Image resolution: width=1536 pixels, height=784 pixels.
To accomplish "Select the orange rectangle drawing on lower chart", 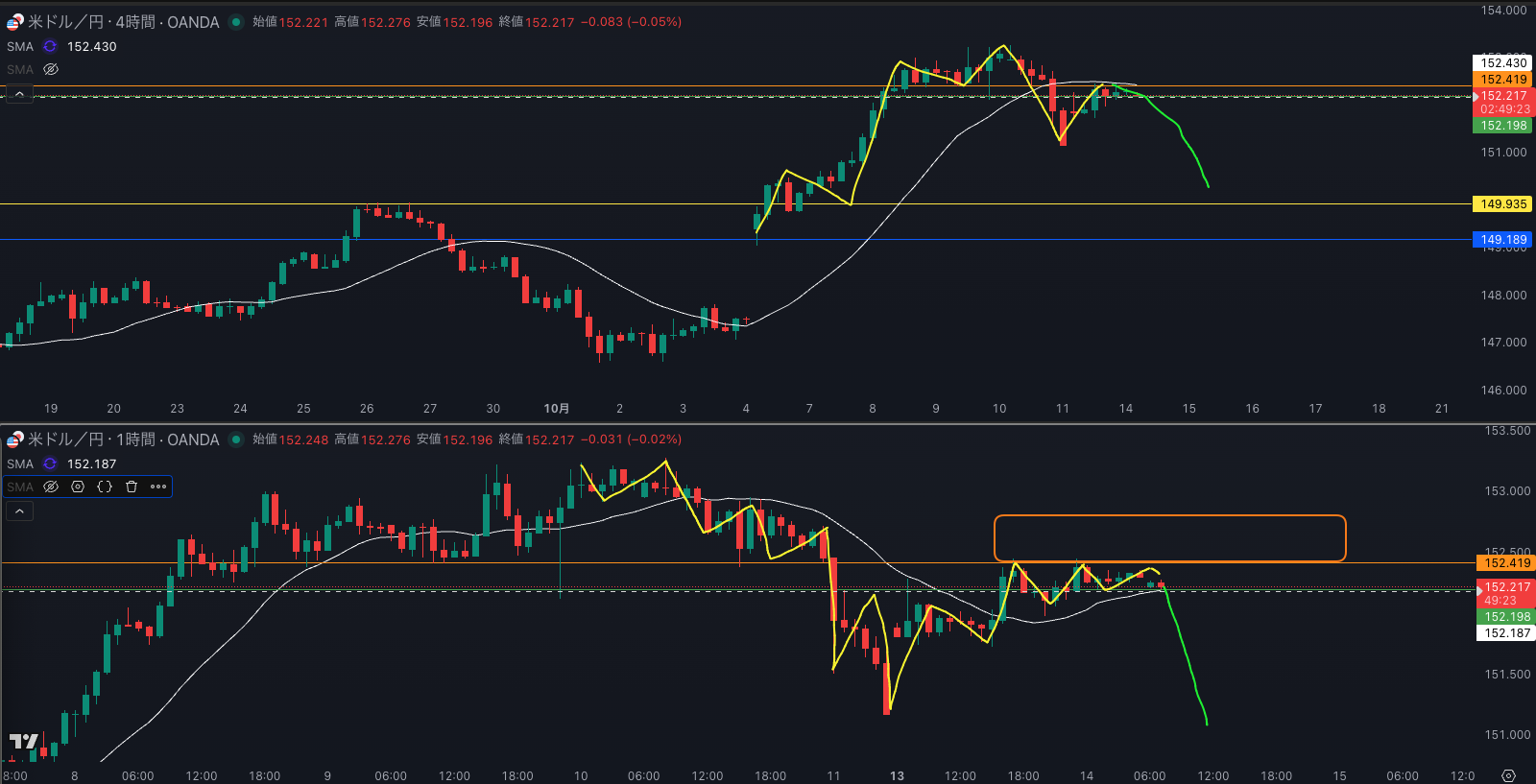I will 1169,516.
